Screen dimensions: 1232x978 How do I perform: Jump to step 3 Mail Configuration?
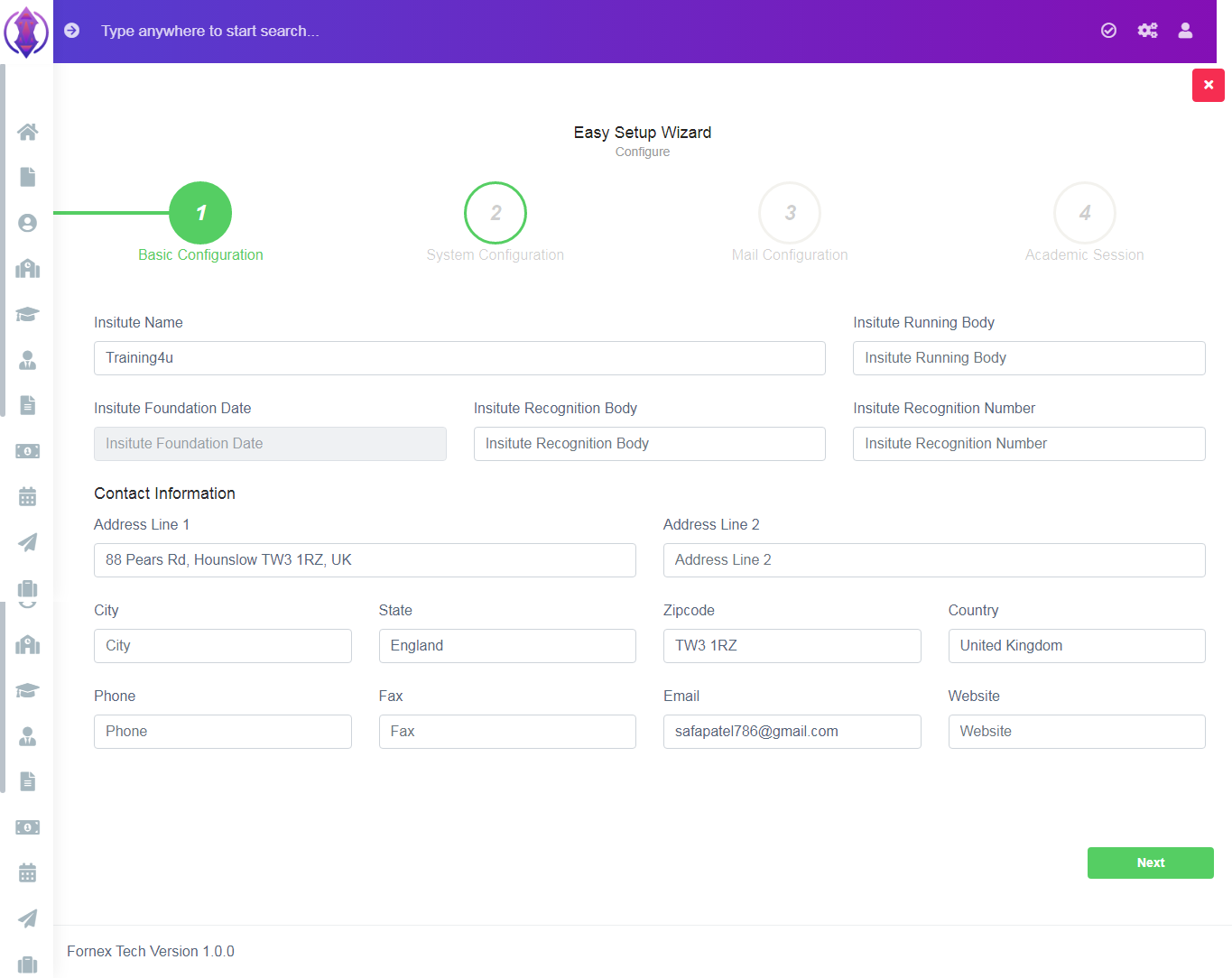790,213
